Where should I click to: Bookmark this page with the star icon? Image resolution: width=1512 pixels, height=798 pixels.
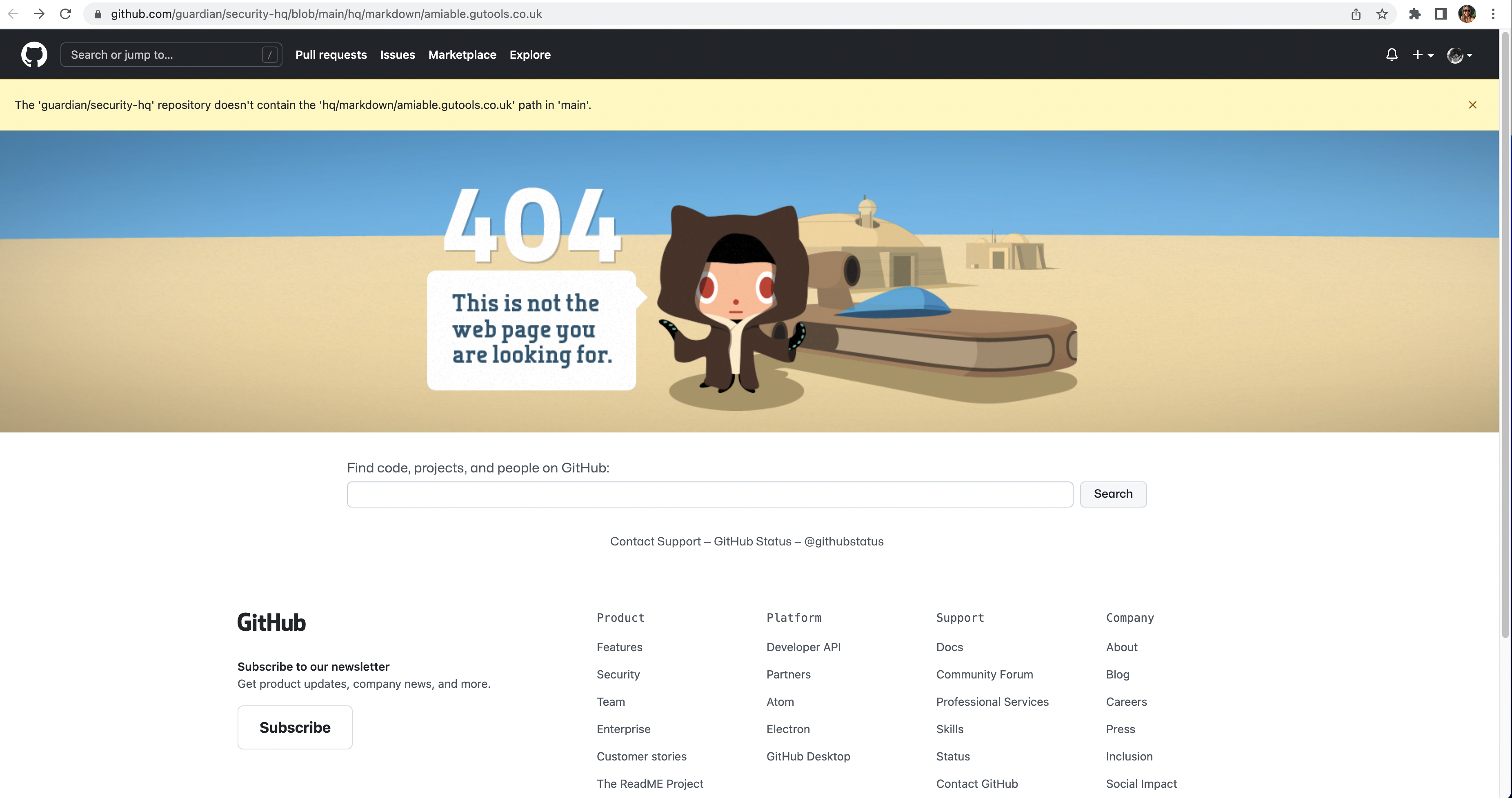click(x=1382, y=14)
